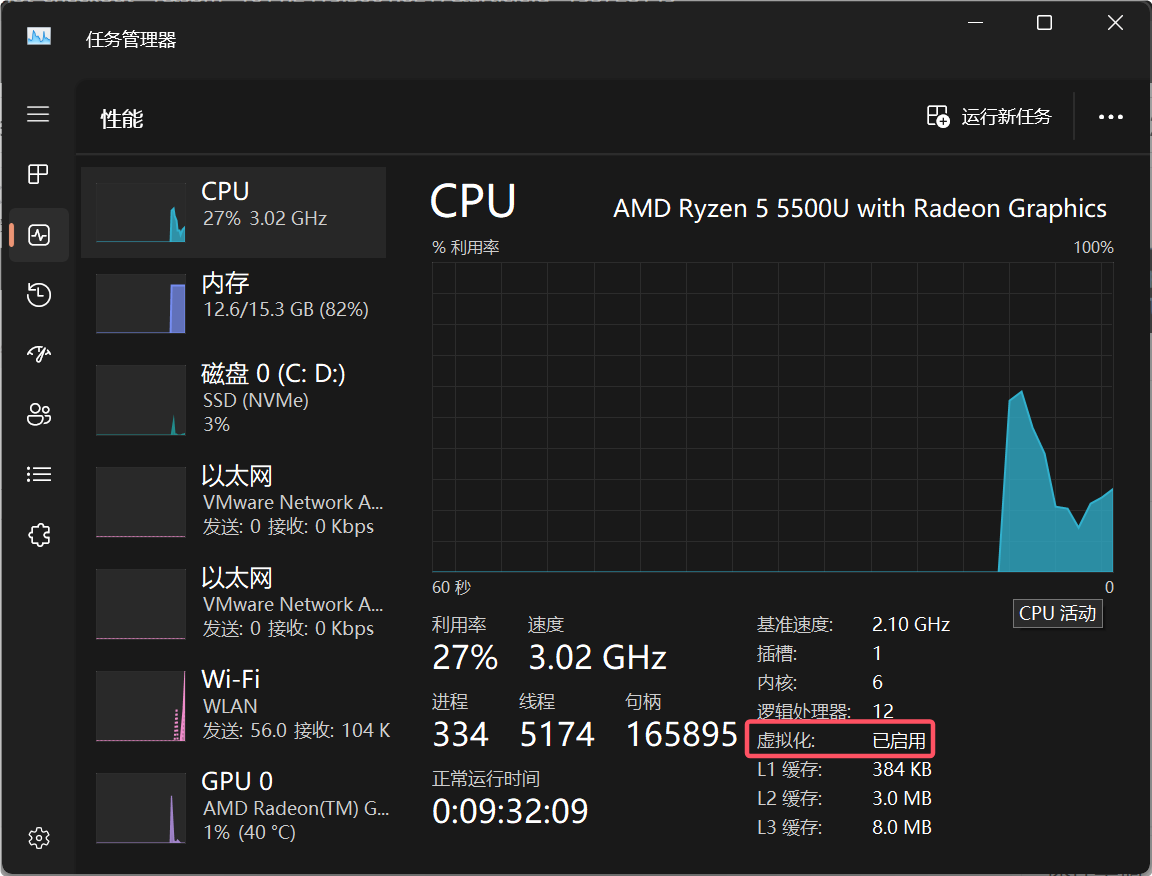Select the second 以太网 VMware adapter
Image resolution: width=1152 pixels, height=876 pixels.
pos(234,603)
